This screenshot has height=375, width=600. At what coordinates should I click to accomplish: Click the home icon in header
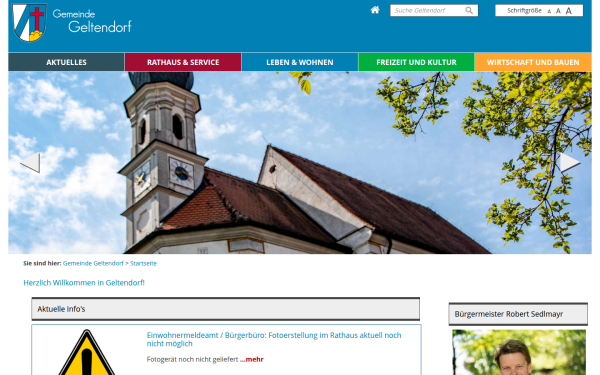click(375, 10)
